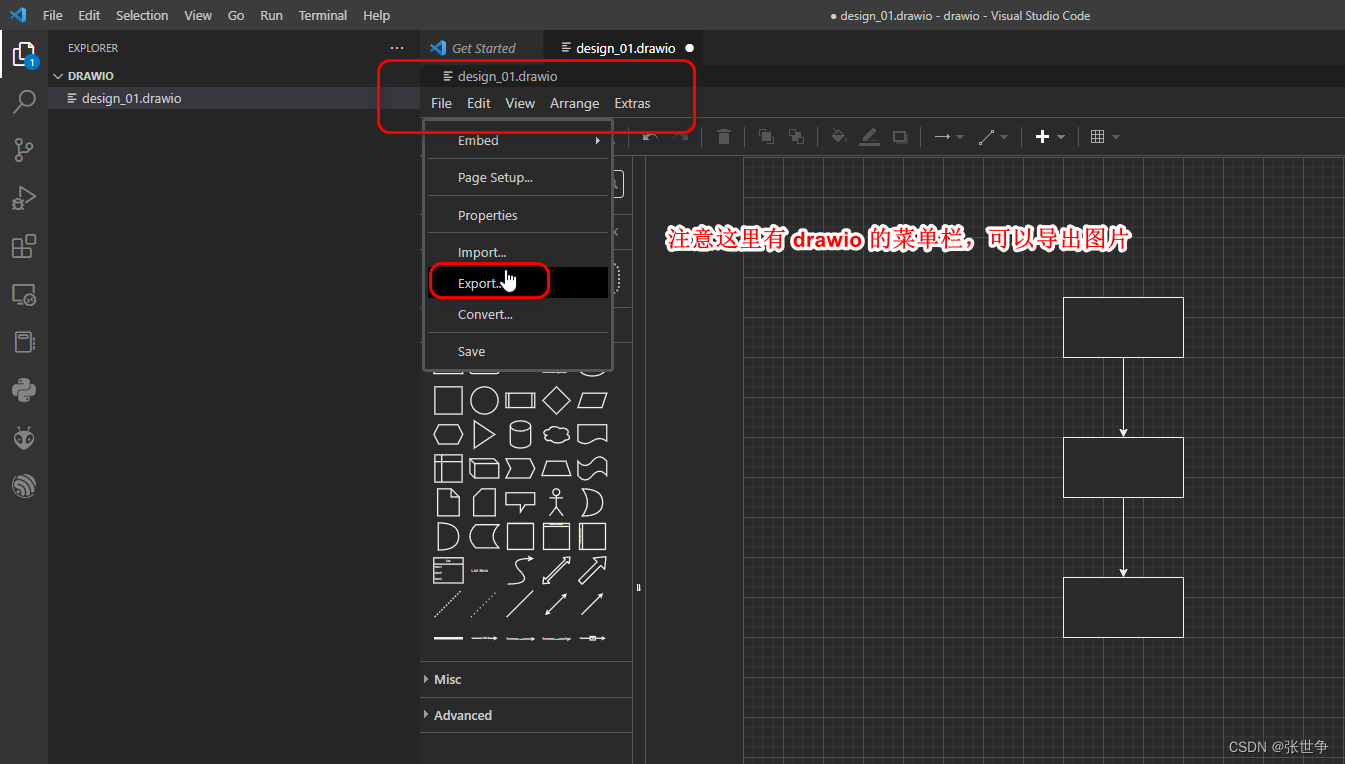Select the diamond shape in the shapes palette
The width and height of the screenshot is (1345, 764).
[x=556, y=400]
